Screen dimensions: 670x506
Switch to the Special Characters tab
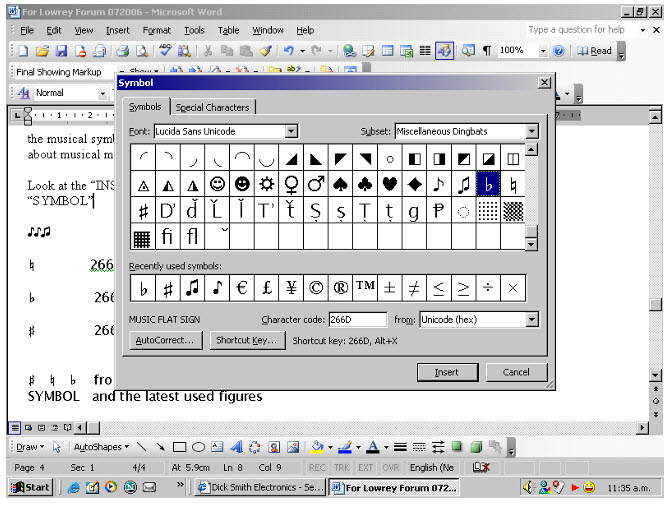point(213,107)
